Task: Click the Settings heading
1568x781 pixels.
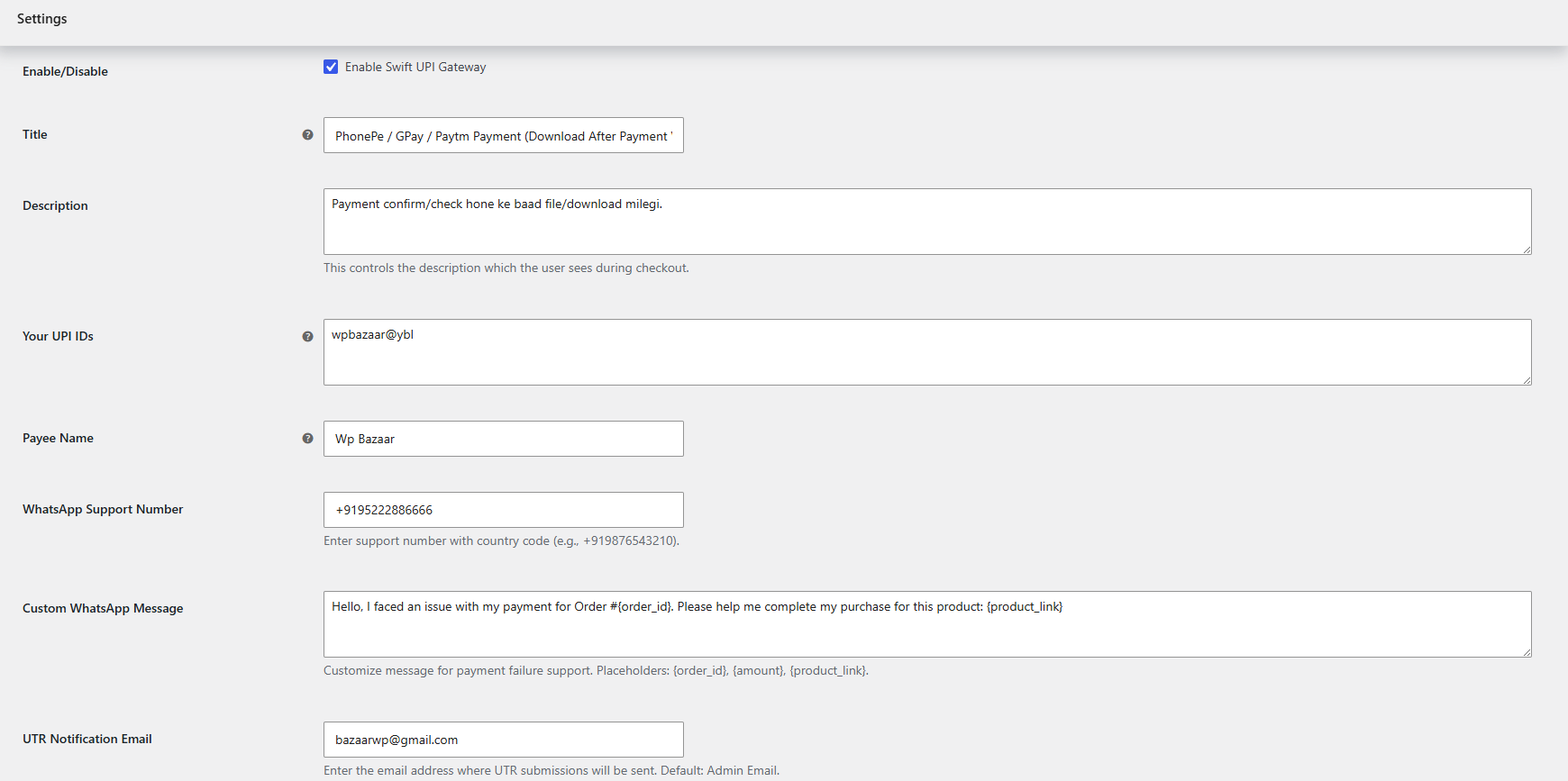Action: coord(42,19)
